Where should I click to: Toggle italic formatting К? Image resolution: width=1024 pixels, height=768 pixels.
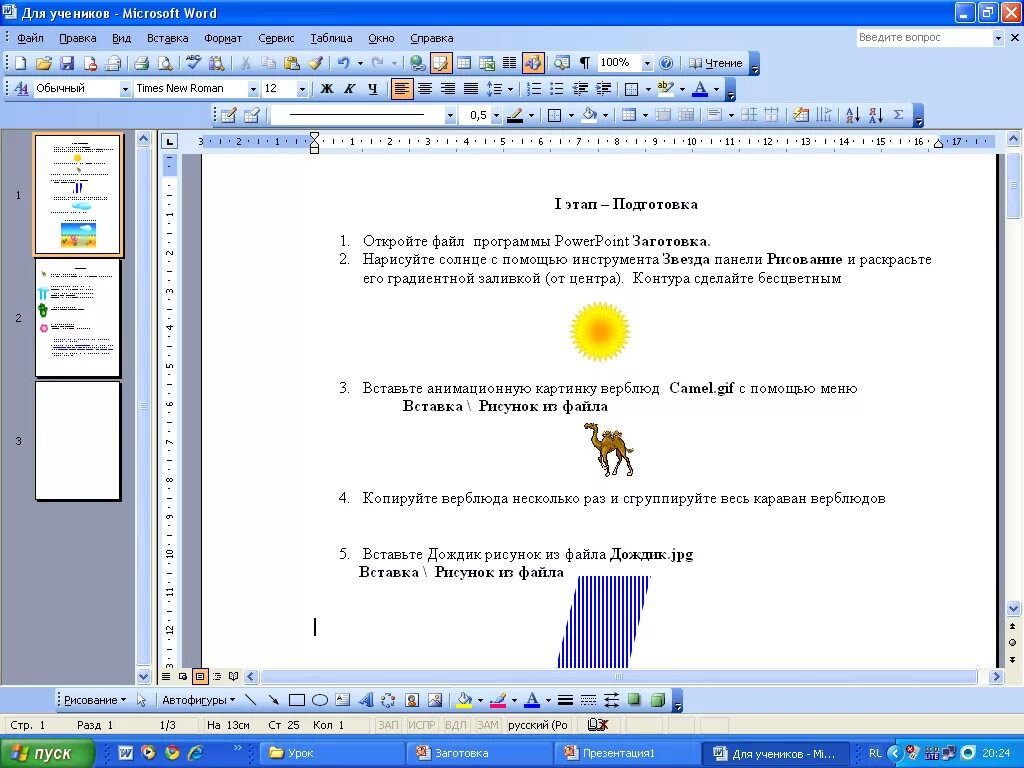coord(349,88)
